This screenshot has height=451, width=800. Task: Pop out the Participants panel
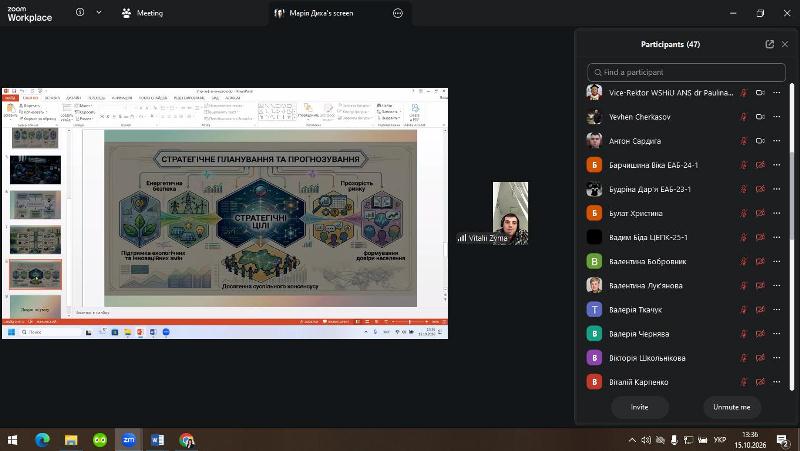pyautogui.click(x=769, y=44)
